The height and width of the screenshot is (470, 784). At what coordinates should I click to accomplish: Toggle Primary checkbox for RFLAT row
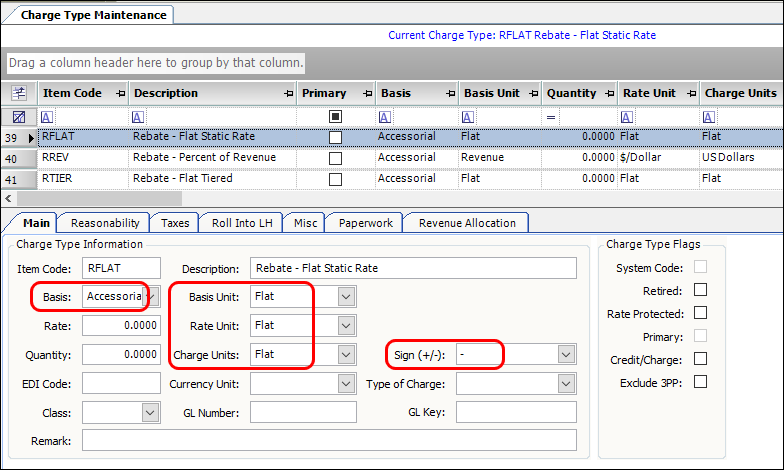(336, 136)
